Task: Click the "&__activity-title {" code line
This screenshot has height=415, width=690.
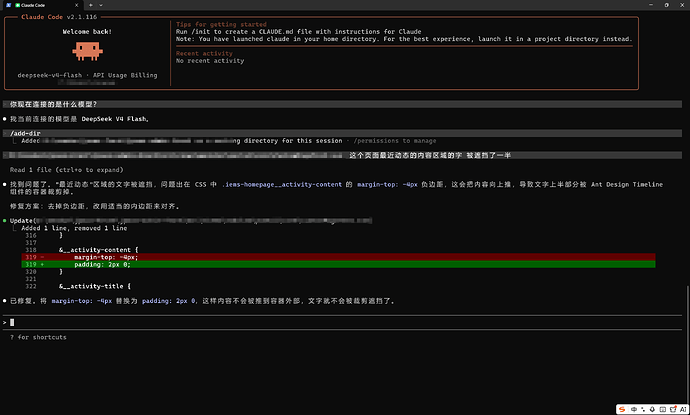Action: point(95,286)
